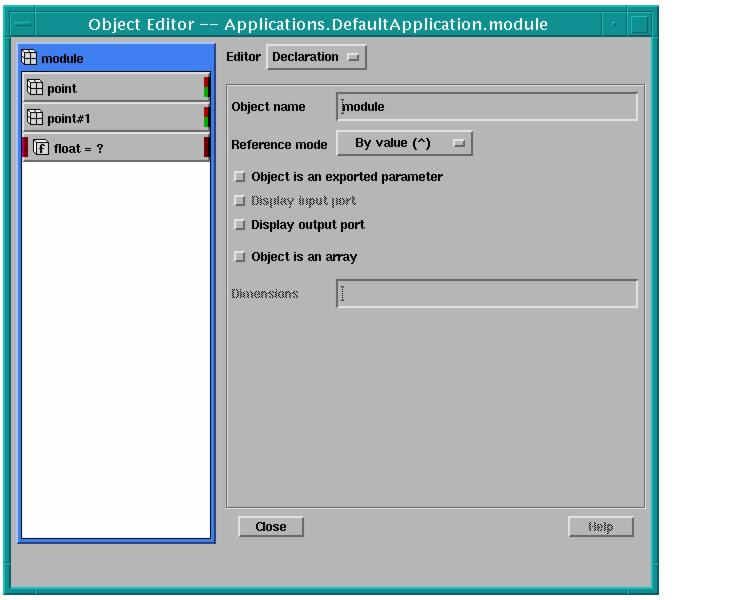The image size is (750, 600).
Task: Click the minimize dot icon in title bar
Action: 614,24
